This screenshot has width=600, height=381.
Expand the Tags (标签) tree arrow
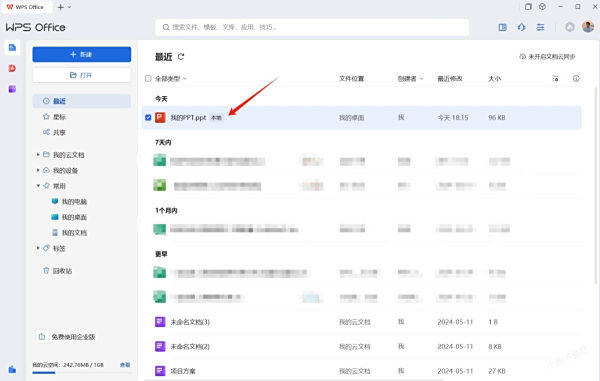[x=38, y=248]
